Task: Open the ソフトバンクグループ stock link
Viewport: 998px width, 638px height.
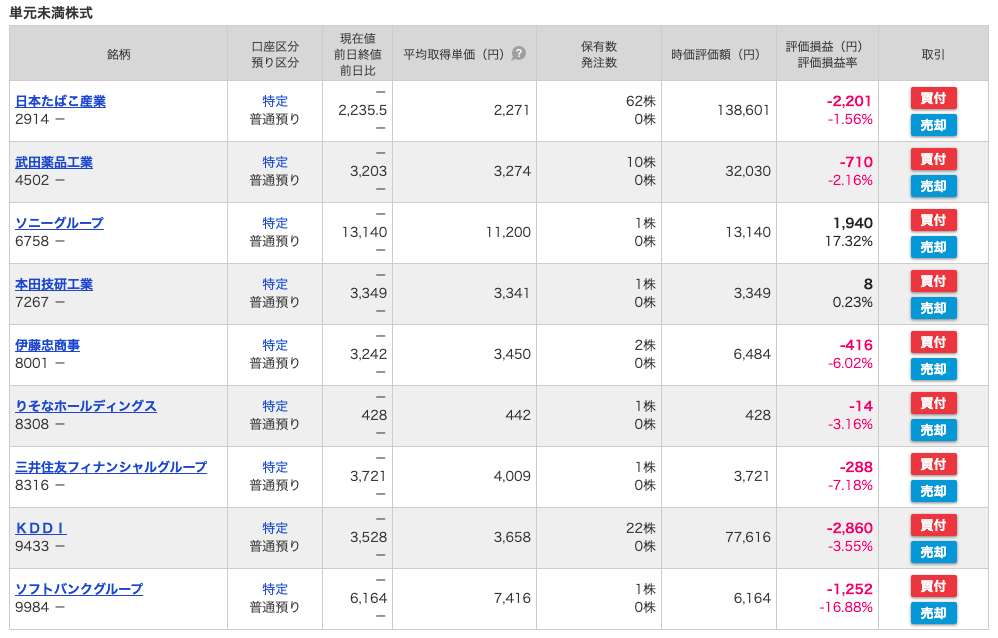Action: (79, 590)
